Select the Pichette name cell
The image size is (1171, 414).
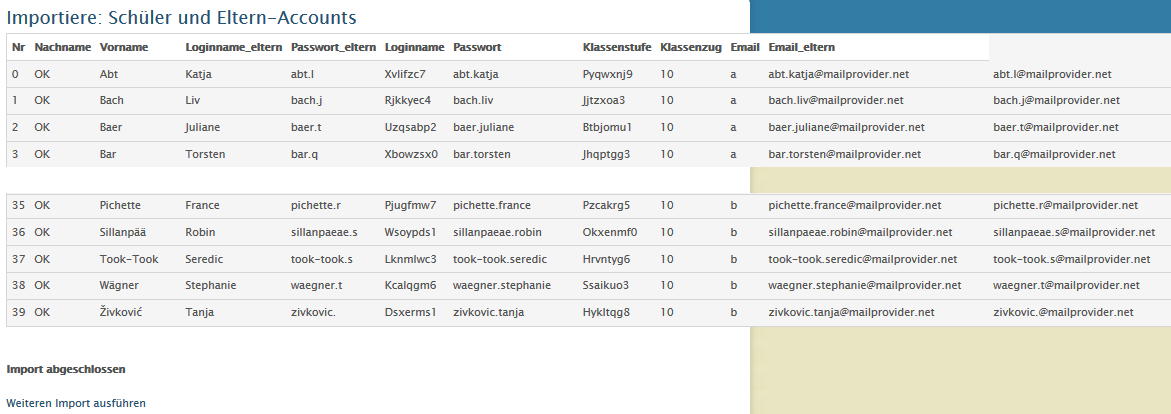pyautogui.click(x=120, y=205)
